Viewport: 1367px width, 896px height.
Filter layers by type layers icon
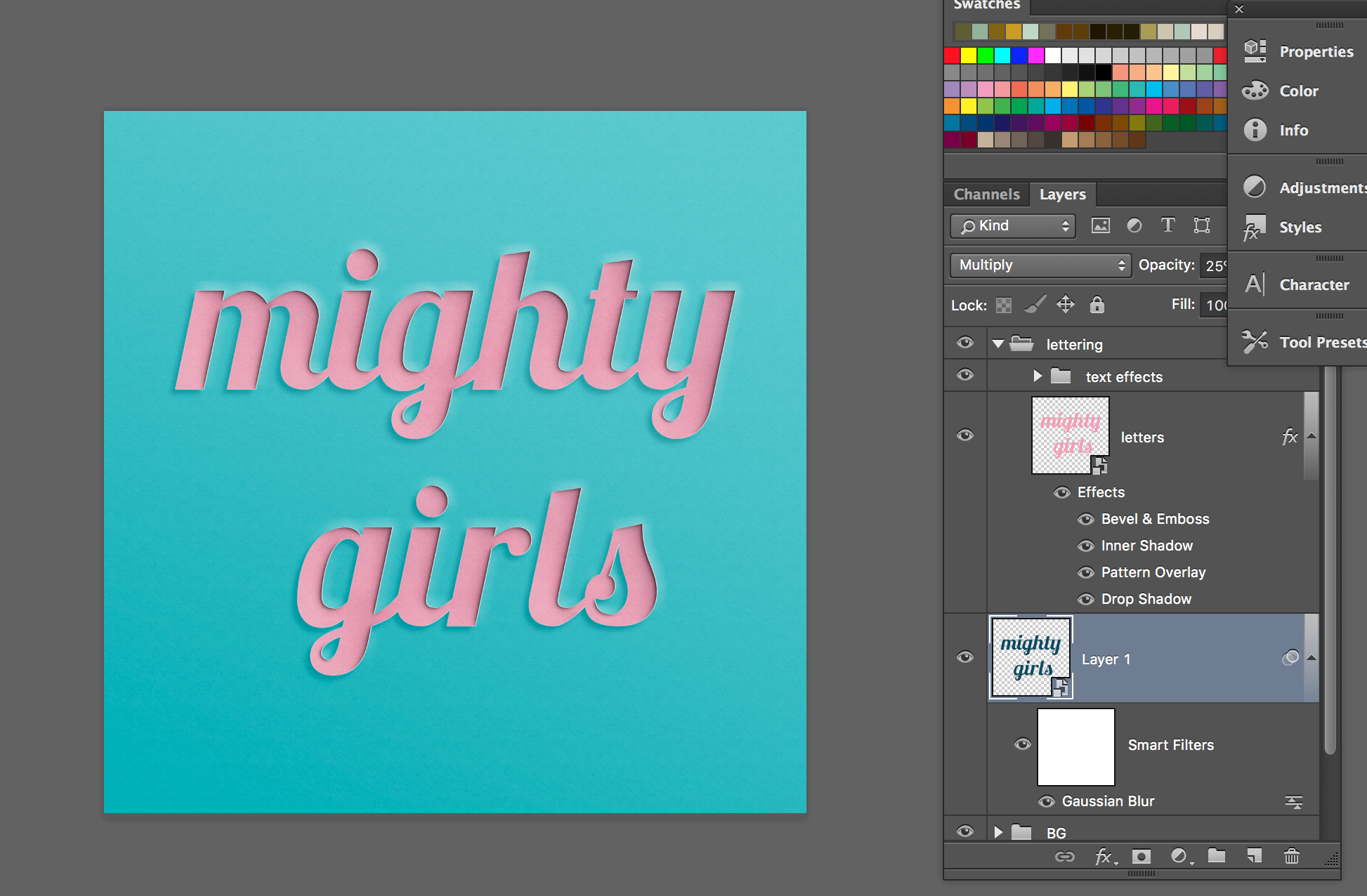[1167, 225]
